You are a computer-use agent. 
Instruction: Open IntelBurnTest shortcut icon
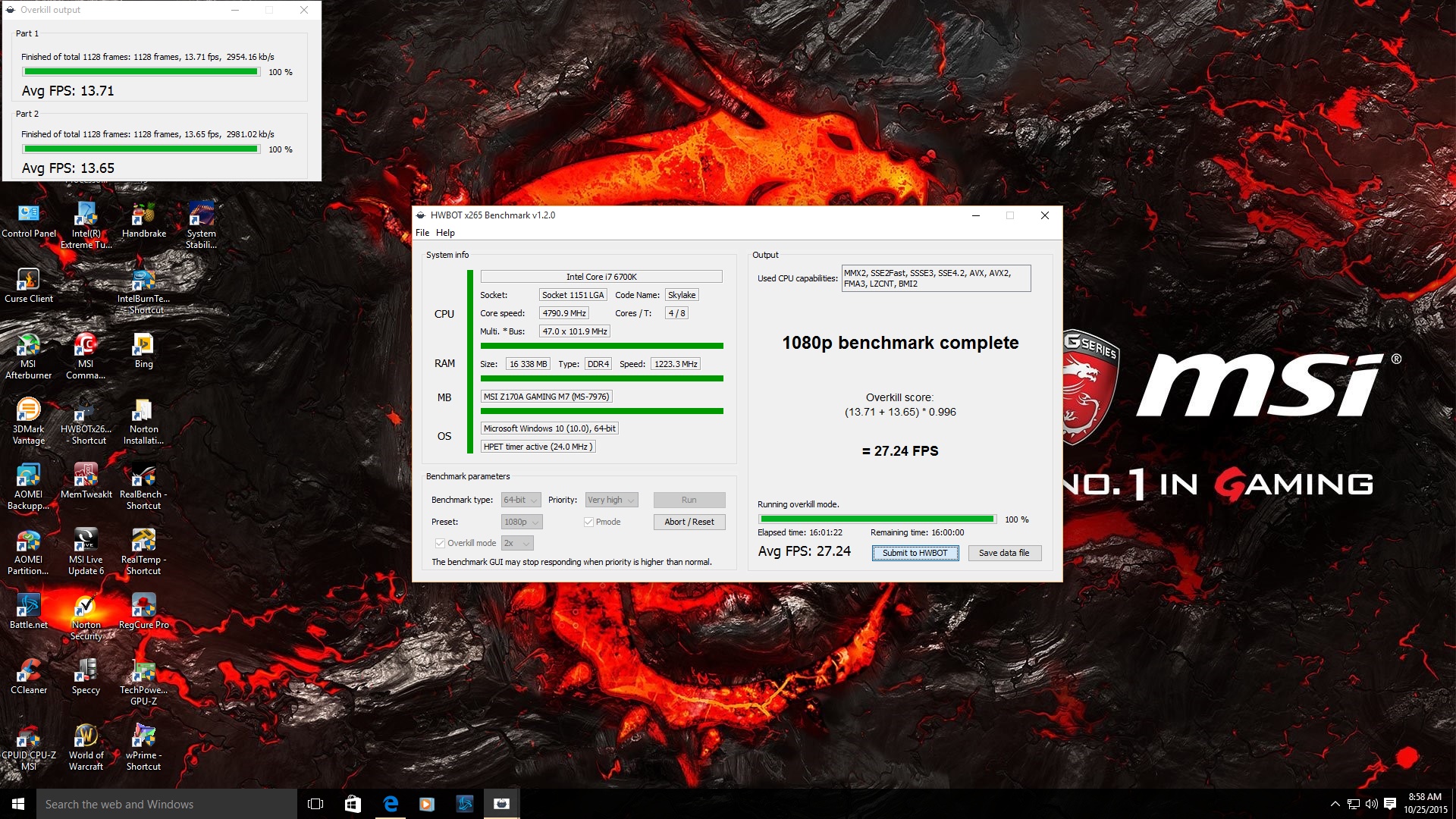tap(143, 290)
